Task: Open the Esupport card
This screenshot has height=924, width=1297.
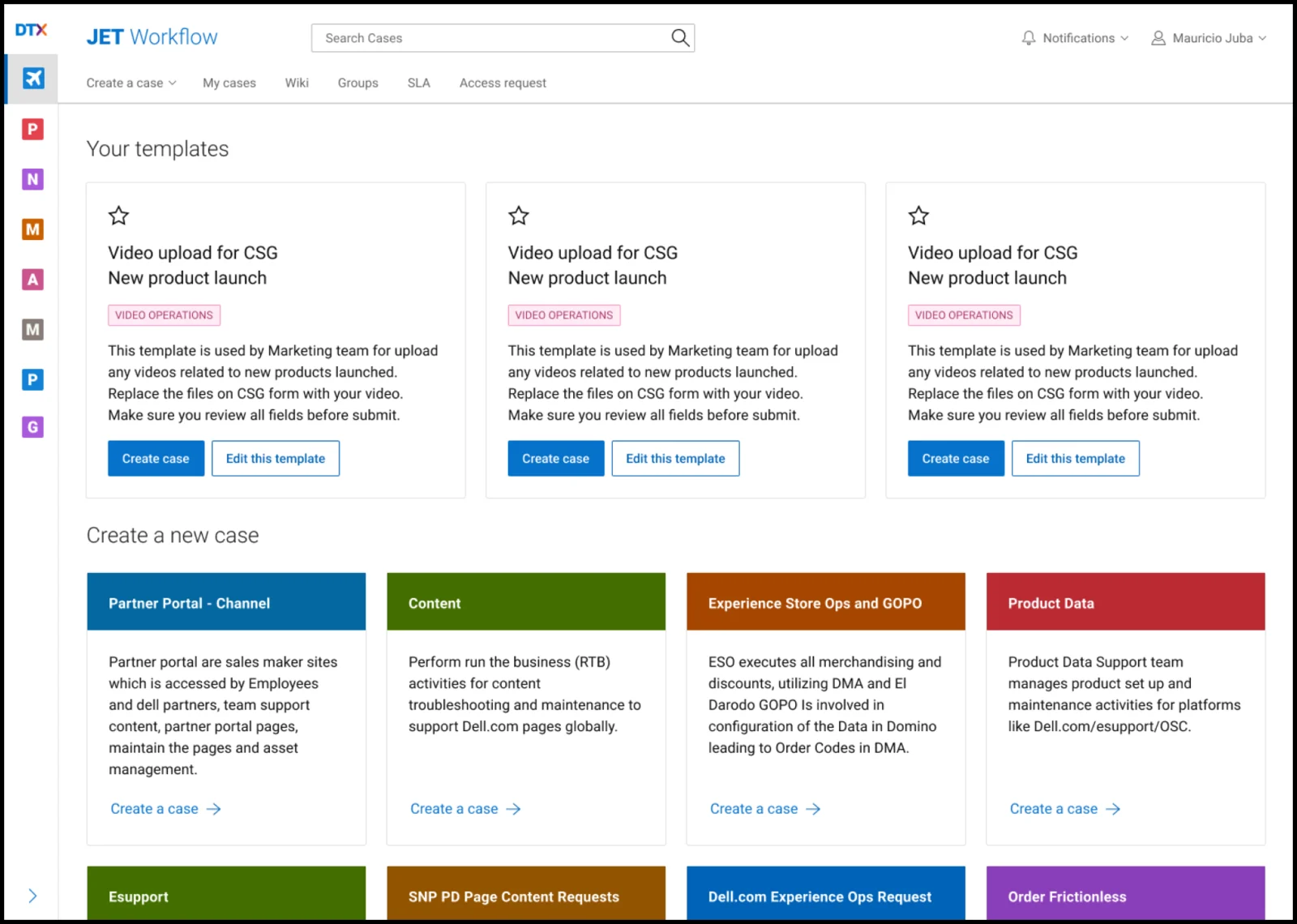Action: tap(226, 893)
